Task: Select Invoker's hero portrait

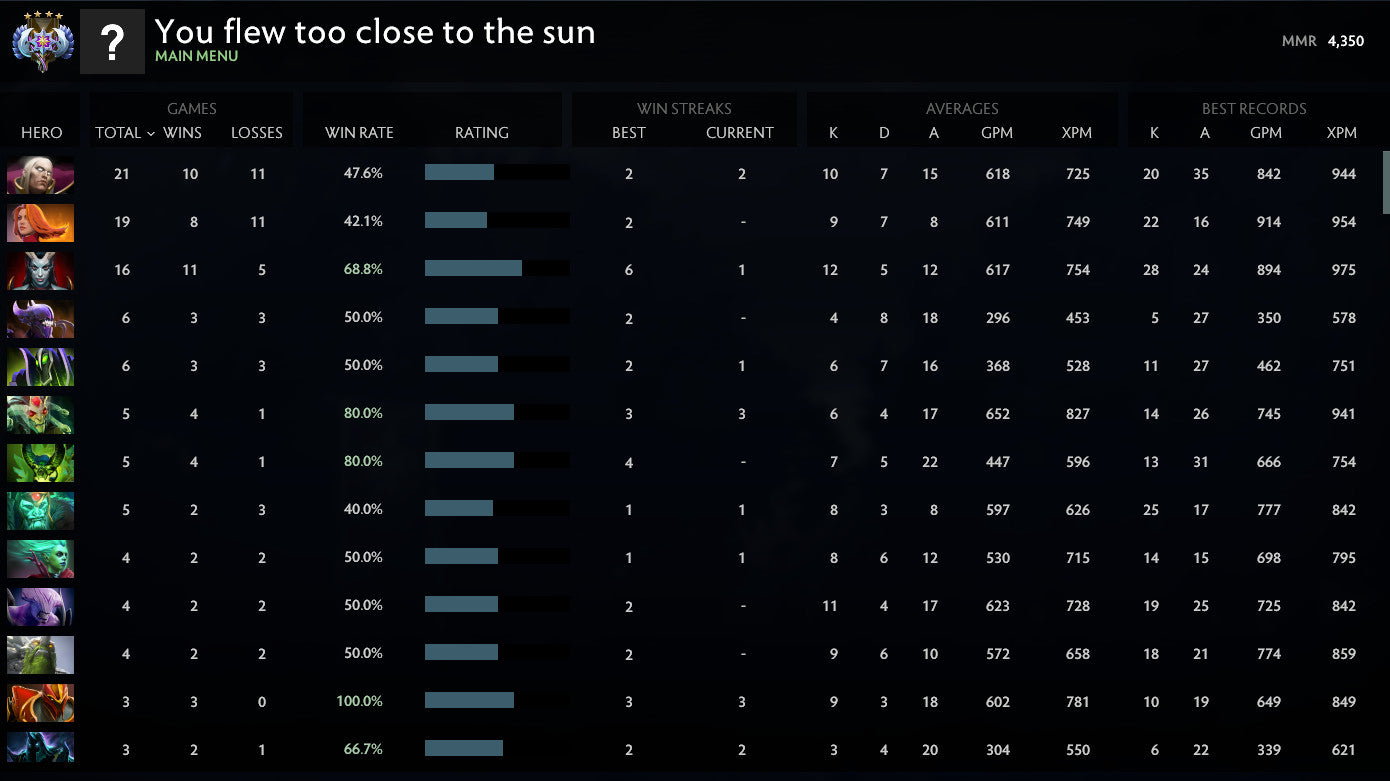Action: tap(40, 175)
